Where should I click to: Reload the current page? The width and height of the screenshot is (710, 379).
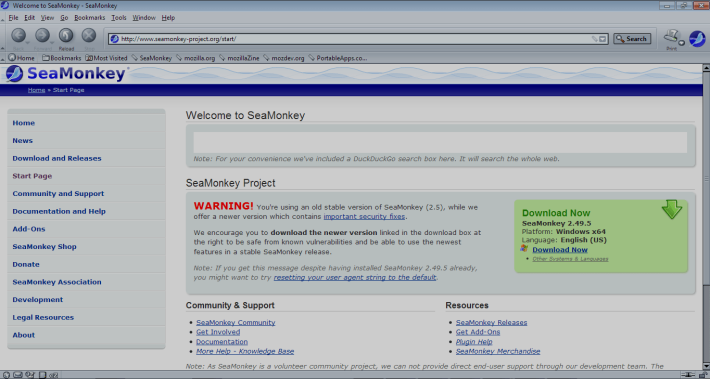pos(66,35)
